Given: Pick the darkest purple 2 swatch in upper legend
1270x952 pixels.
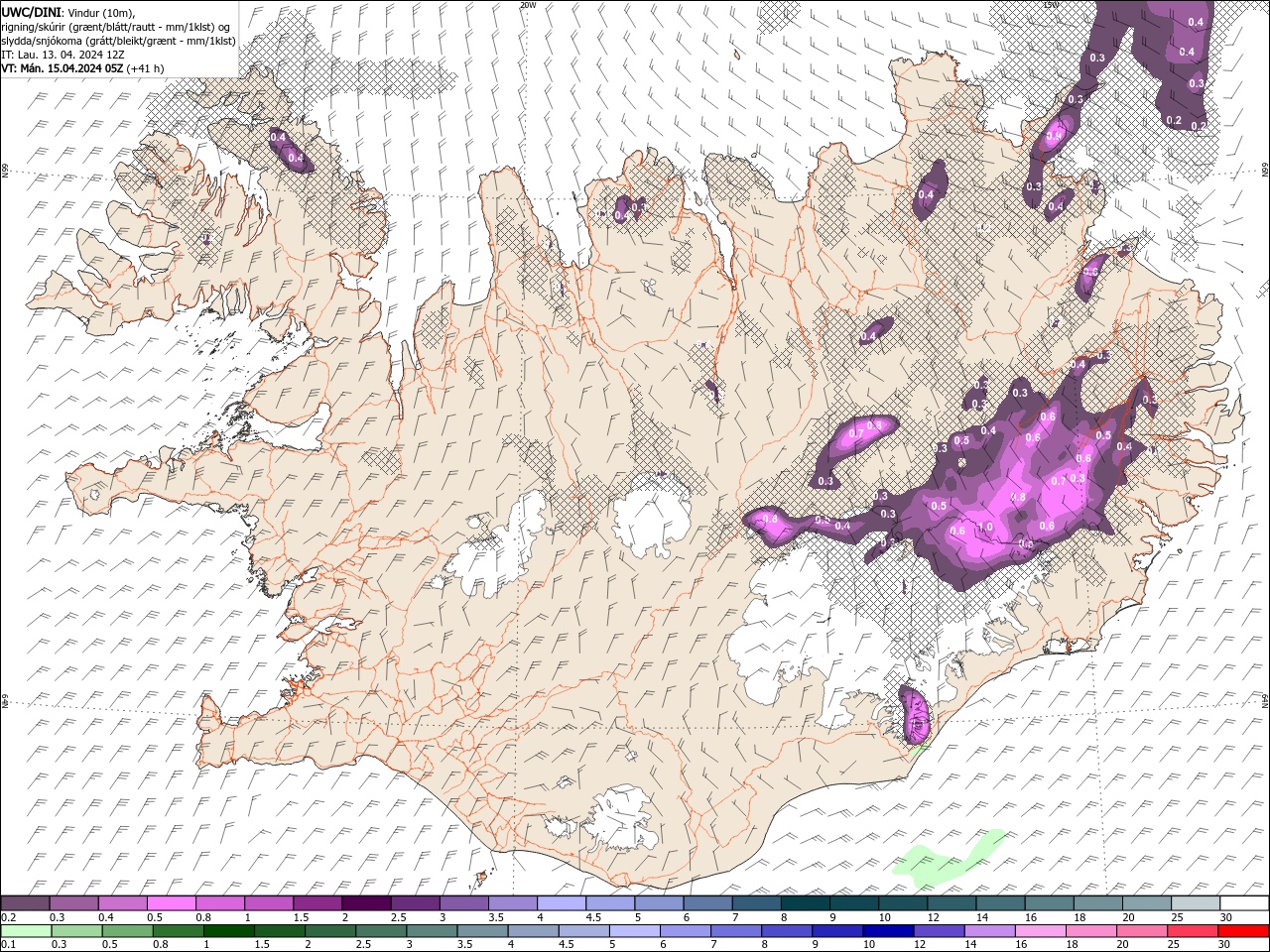Looking at the screenshot, I should tap(365, 903).
